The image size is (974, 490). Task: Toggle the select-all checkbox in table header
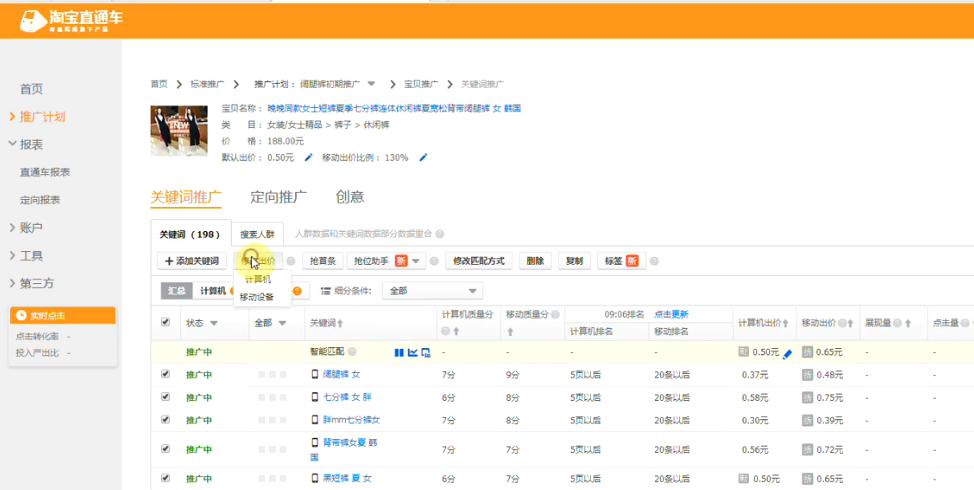pyautogui.click(x=165, y=322)
